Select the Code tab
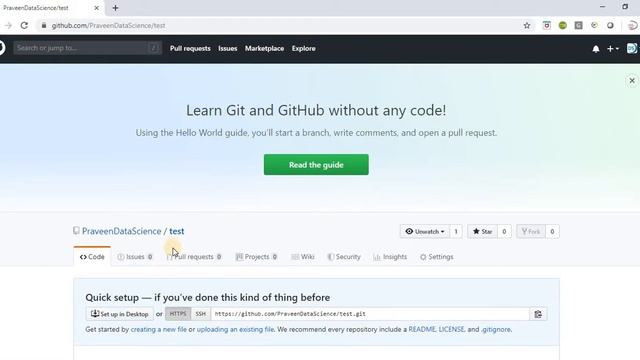 click(92, 257)
